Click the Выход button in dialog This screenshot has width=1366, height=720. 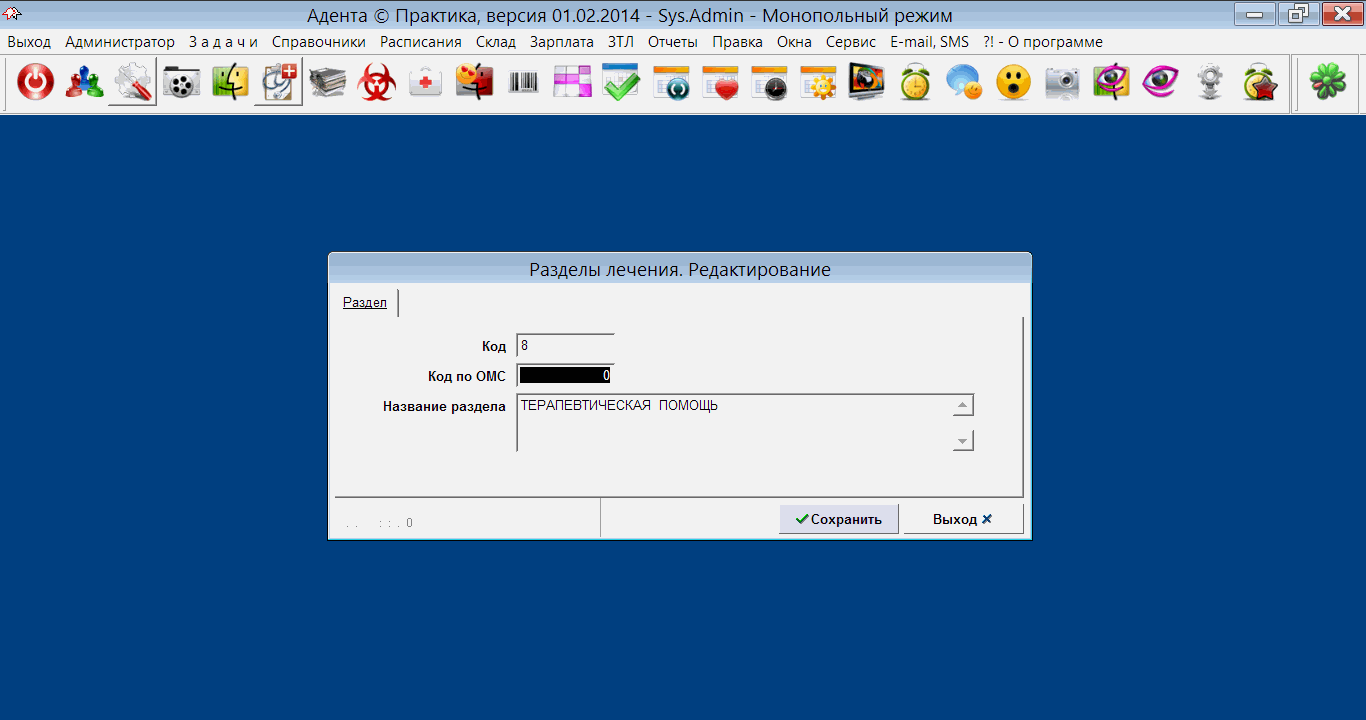pos(962,519)
